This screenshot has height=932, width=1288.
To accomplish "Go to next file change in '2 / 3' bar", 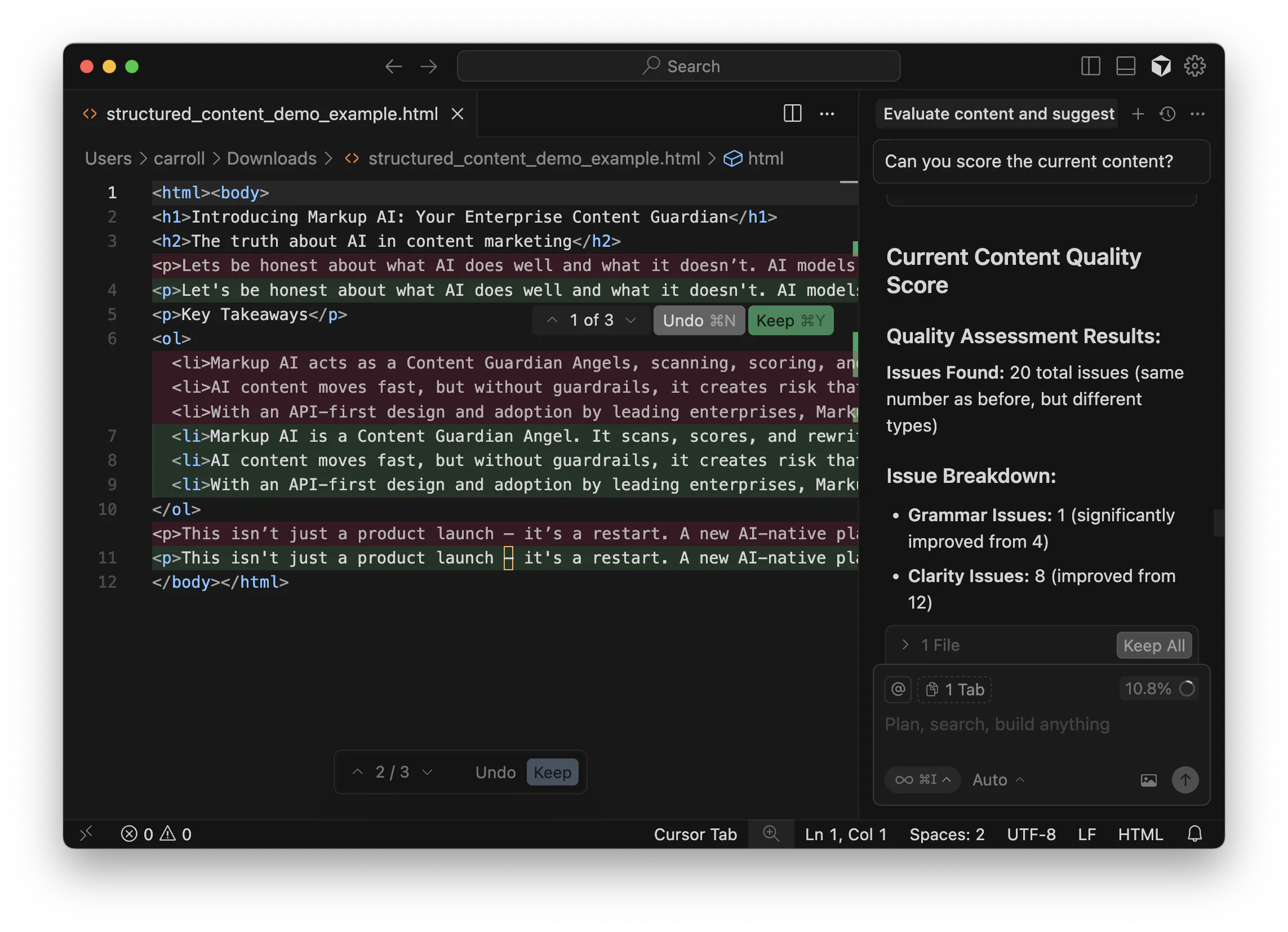I will click(x=428, y=773).
